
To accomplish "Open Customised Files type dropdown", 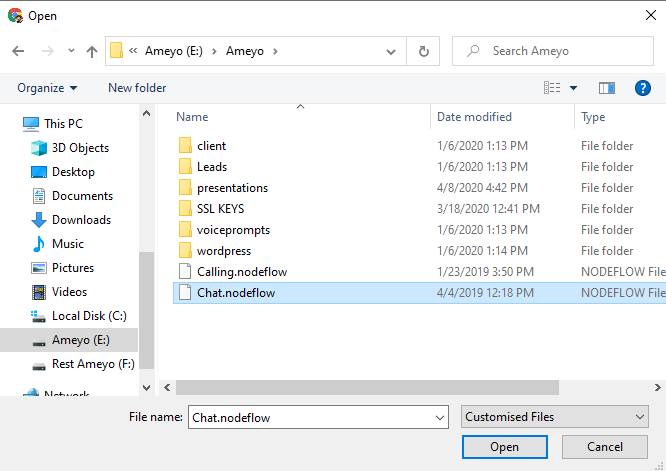I will coord(555,417).
